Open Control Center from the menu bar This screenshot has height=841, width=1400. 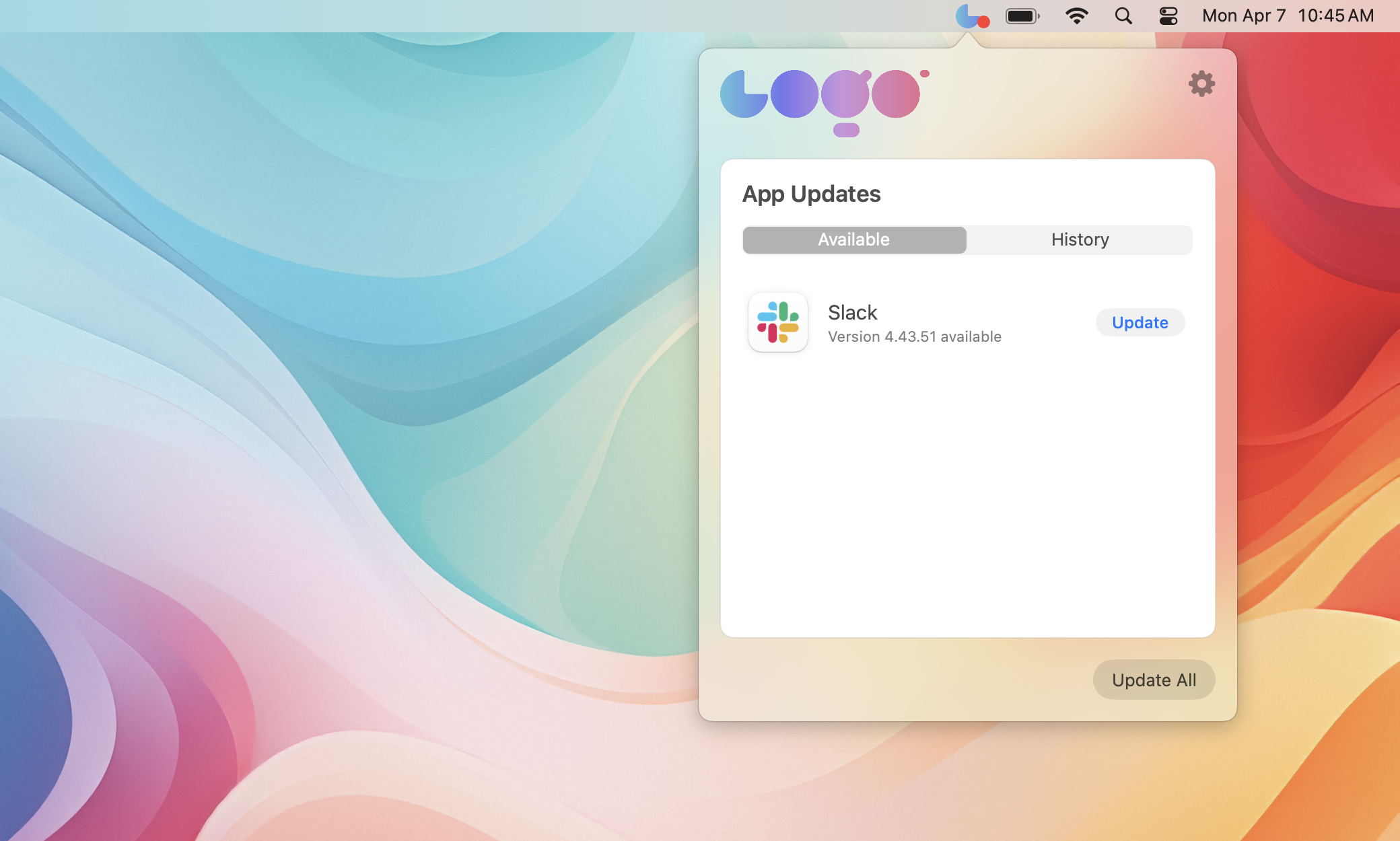click(1168, 15)
